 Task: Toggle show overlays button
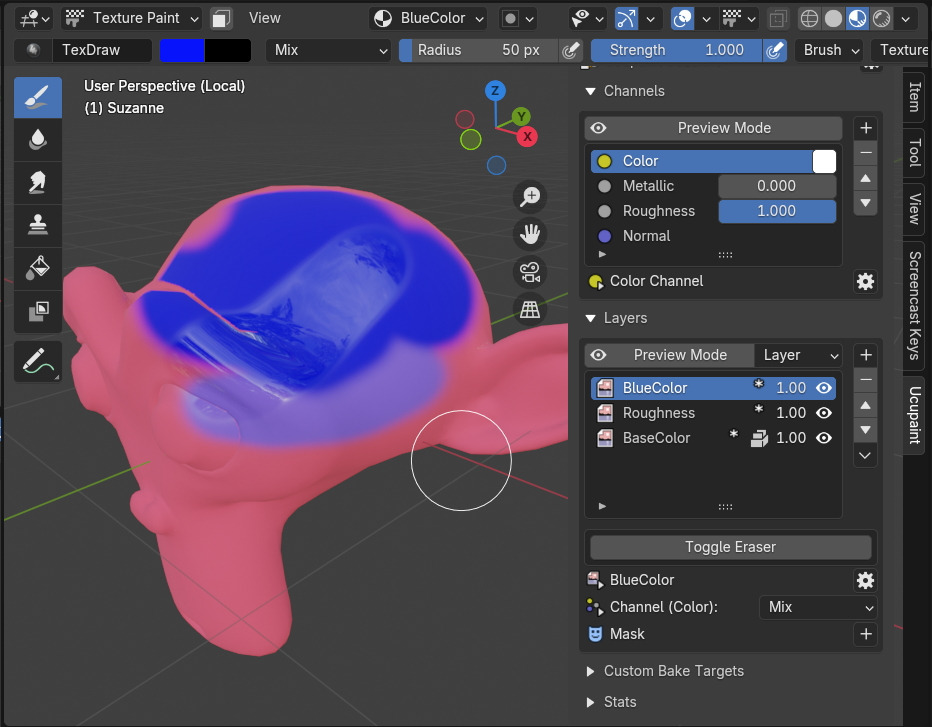point(682,18)
